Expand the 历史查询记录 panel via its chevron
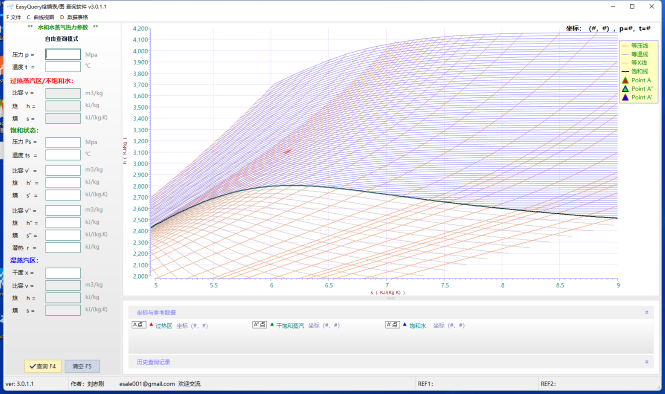The height and width of the screenshot is (394, 665). point(647,362)
